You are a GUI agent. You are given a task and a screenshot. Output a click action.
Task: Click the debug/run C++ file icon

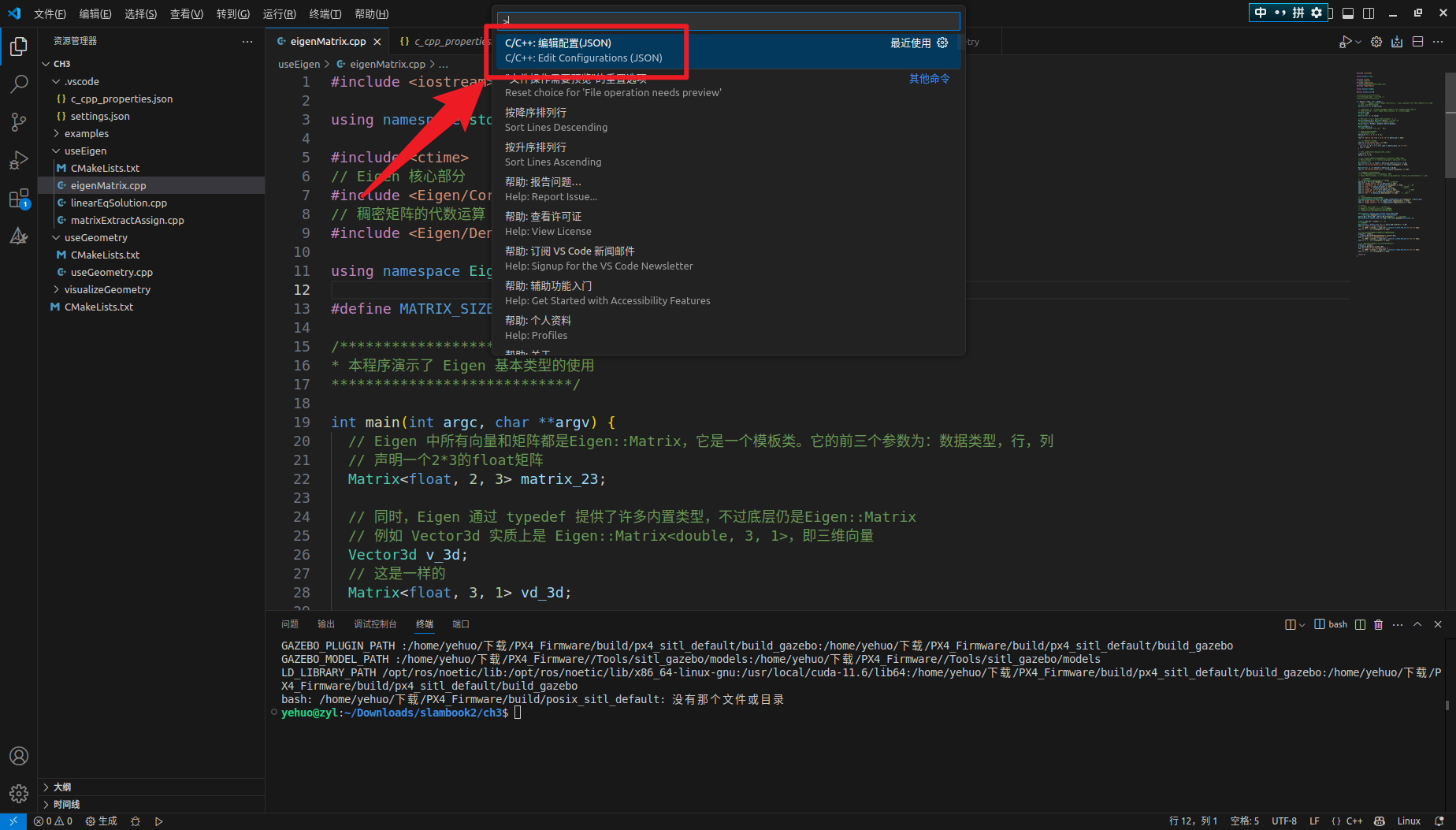click(x=1346, y=42)
